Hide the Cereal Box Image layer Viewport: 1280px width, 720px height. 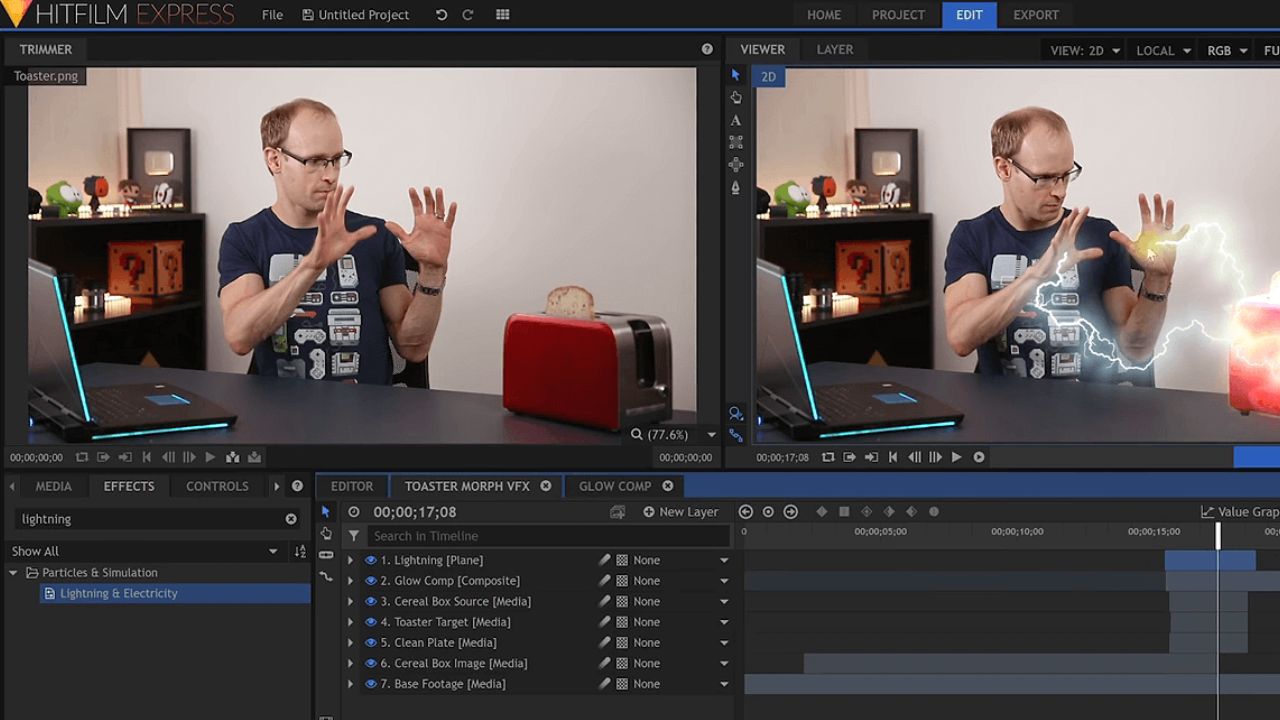[371, 663]
